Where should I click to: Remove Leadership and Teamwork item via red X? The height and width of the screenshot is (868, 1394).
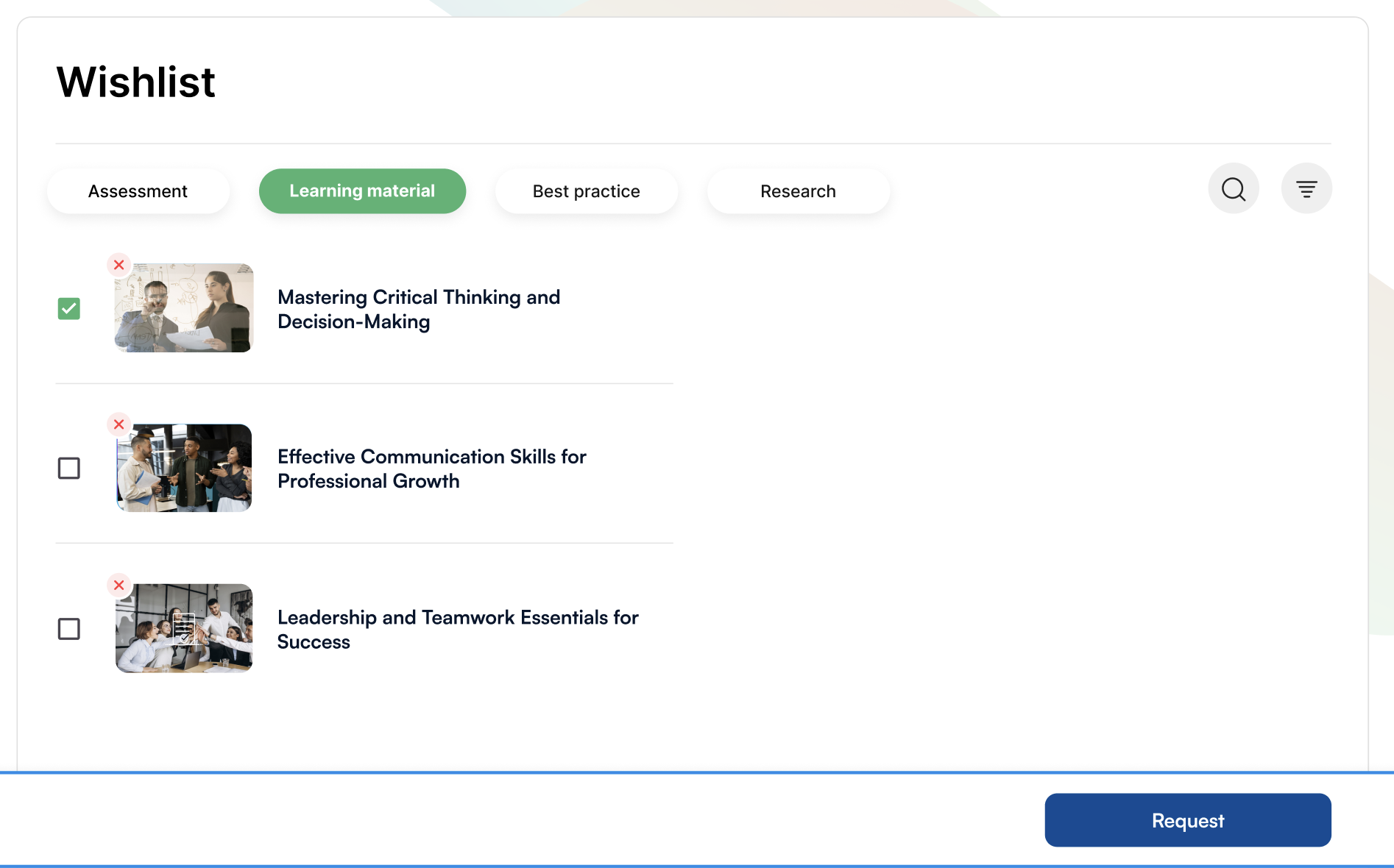pyautogui.click(x=118, y=586)
